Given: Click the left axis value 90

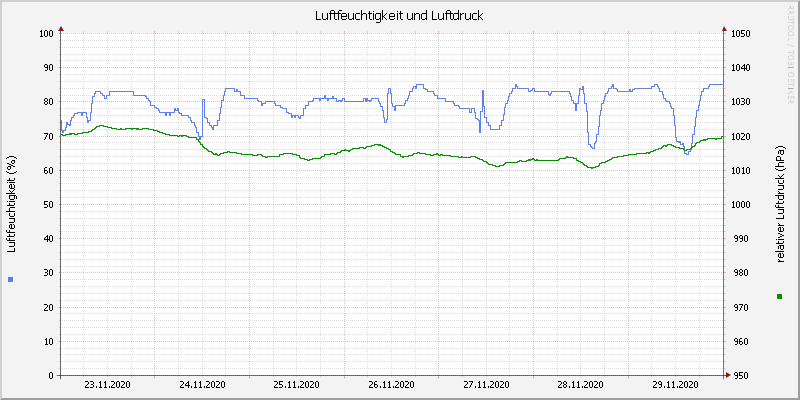Looking at the screenshot, I should [48, 68].
